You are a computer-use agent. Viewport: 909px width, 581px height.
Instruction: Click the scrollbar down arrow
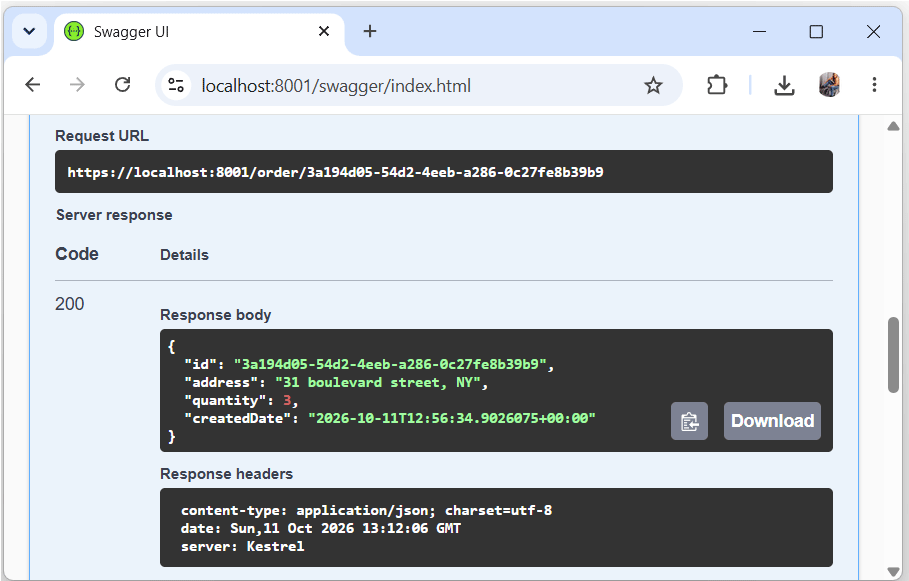pyautogui.click(x=893, y=571)
